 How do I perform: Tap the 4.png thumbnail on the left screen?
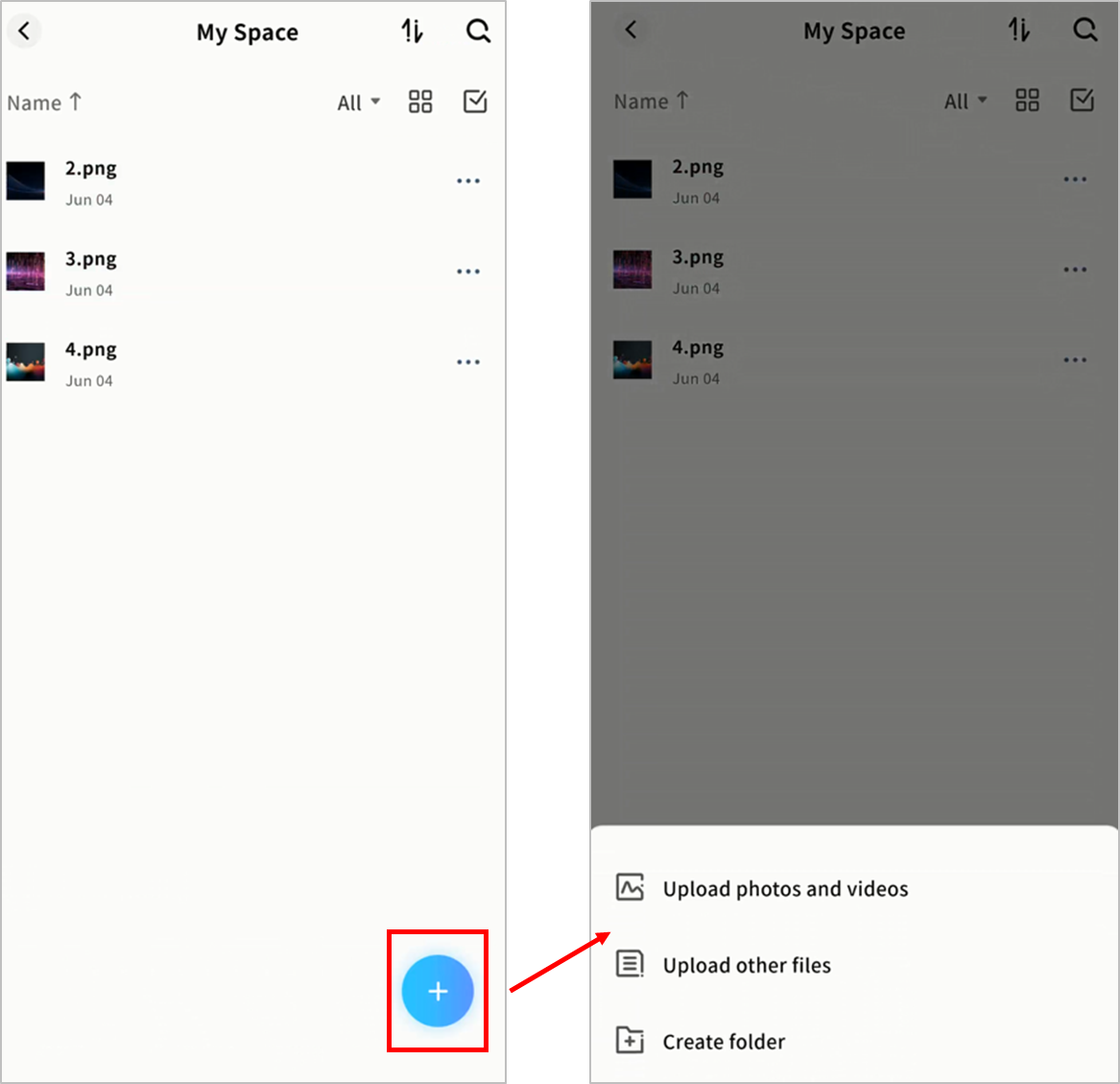tap(26, 362)
